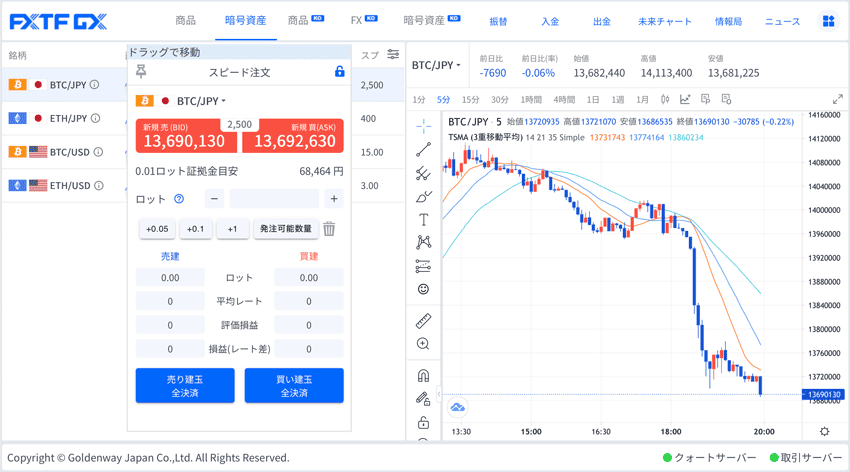The image size is (850, 472).
Task: Select the 1分 timeframe
Action: [418, 99]
